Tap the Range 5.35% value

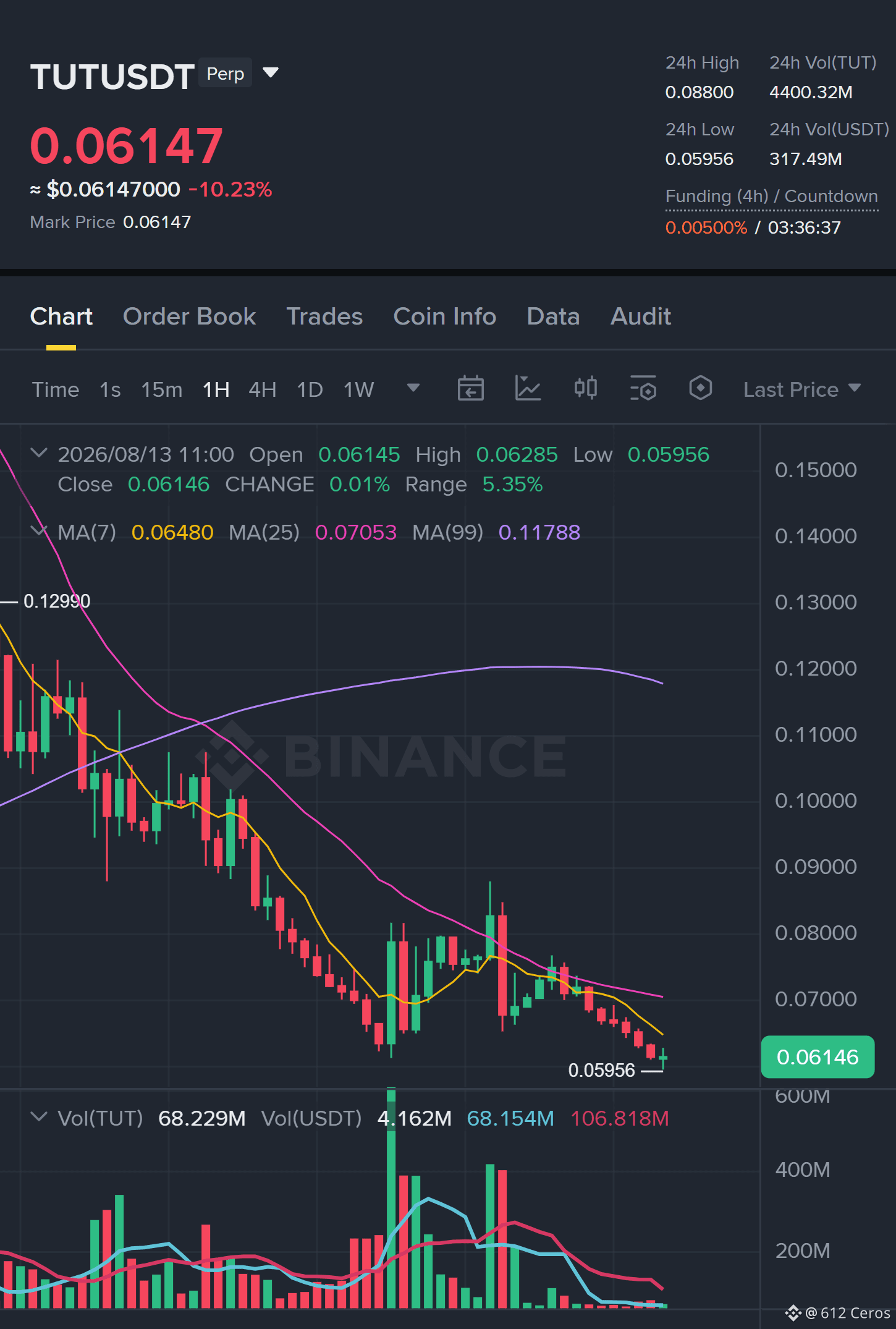(512, 485)
